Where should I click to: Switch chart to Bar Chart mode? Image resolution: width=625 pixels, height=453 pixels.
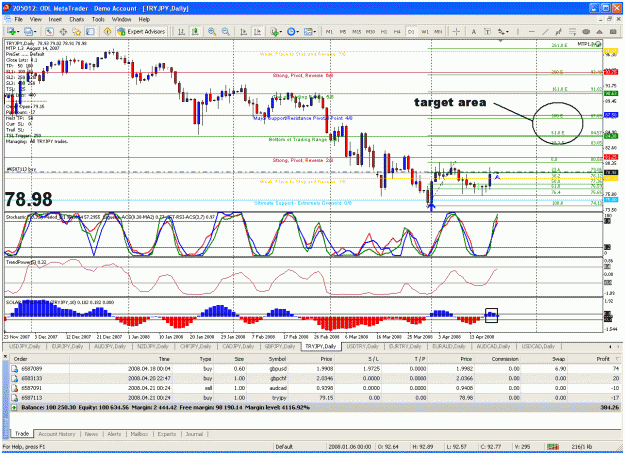(x=181, y=32)
